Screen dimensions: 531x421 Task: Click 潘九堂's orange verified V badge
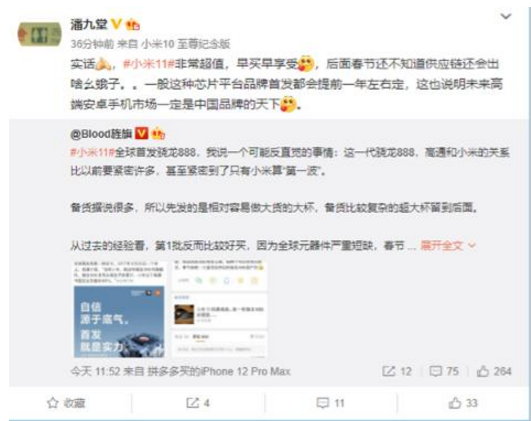[116, 24]
